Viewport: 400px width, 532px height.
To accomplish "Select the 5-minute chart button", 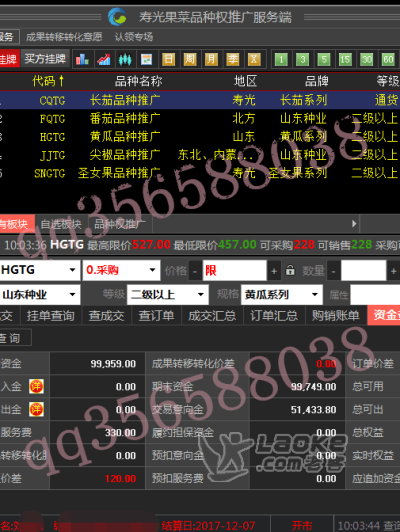I will pyautogui.click(x=324, y=60).
